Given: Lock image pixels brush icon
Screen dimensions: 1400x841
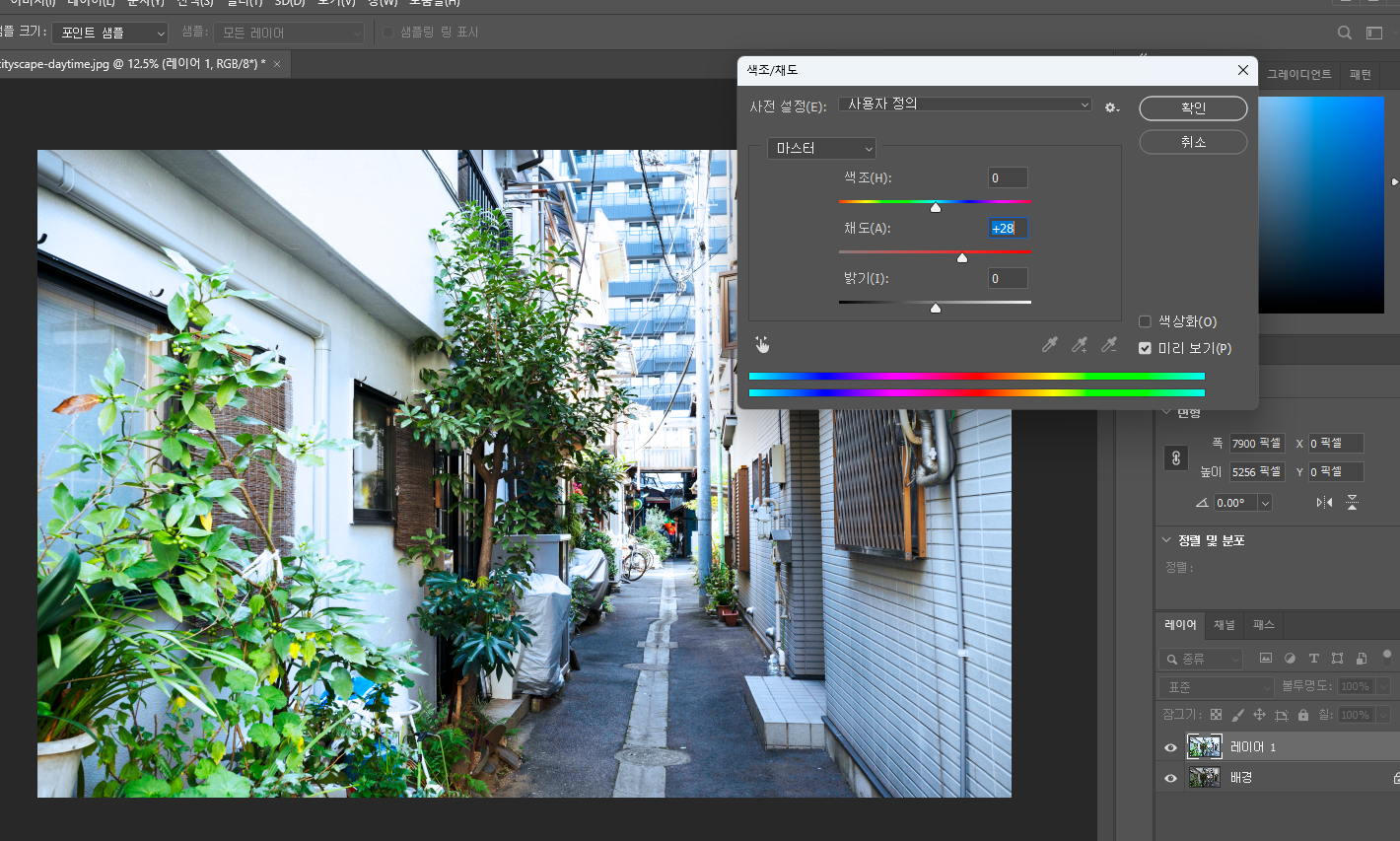Looking at the screenshot, I should pyautogui.click(x=1237, y=715).
